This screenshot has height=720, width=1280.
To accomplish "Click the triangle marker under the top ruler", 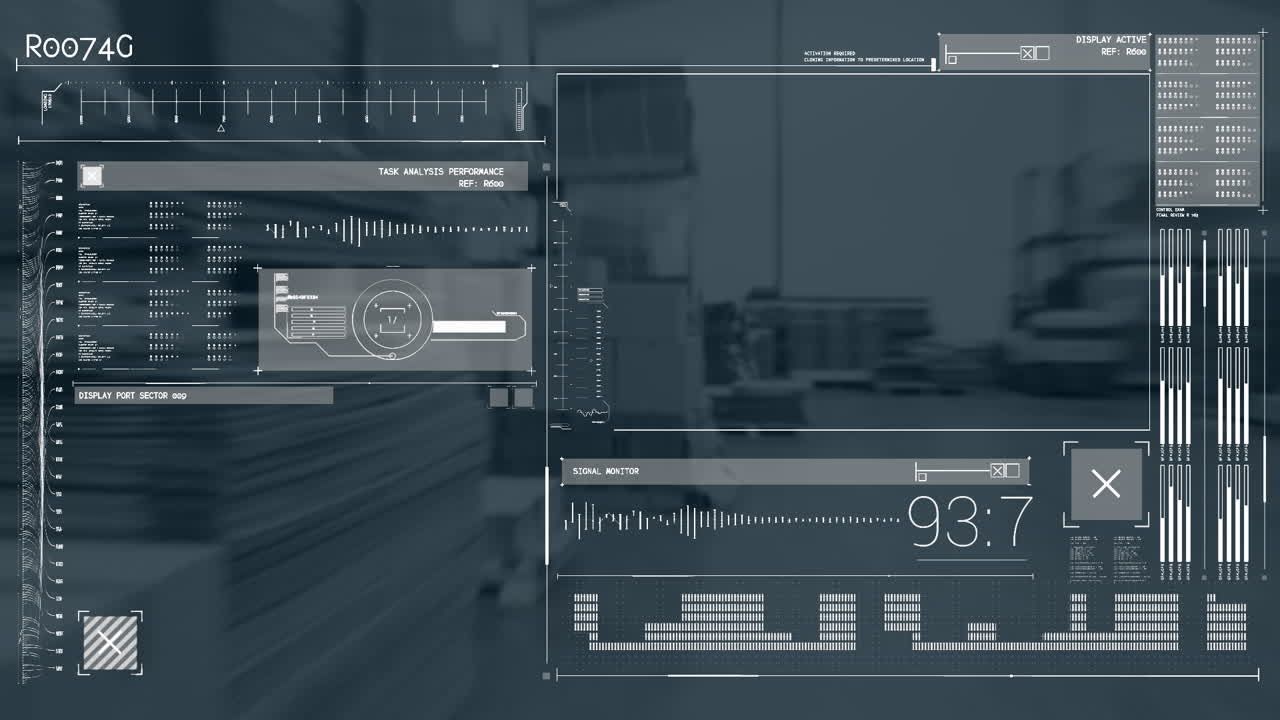I will 221,128.
